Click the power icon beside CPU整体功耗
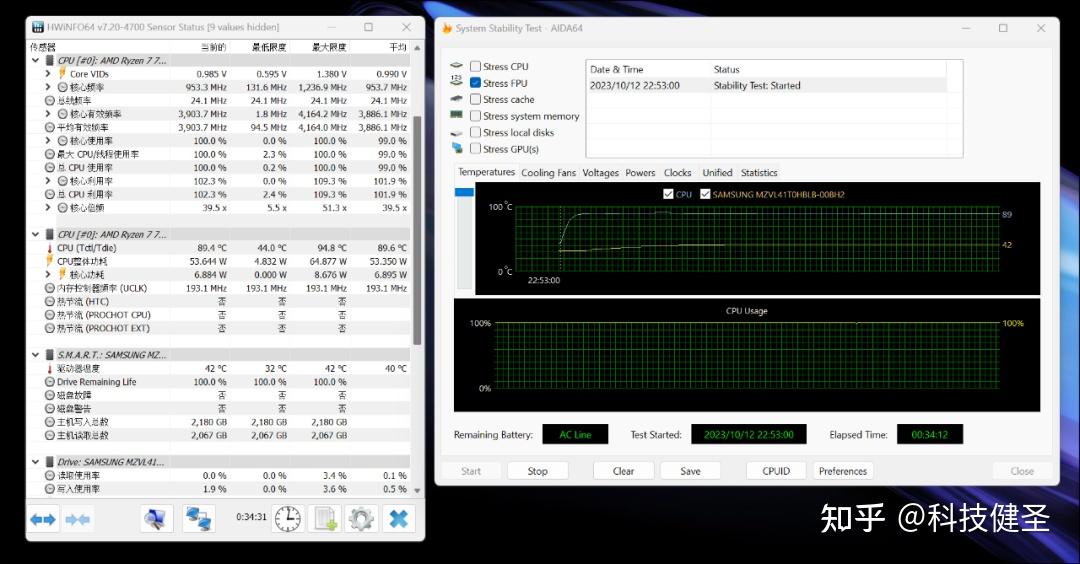 [x=50, y=261]
